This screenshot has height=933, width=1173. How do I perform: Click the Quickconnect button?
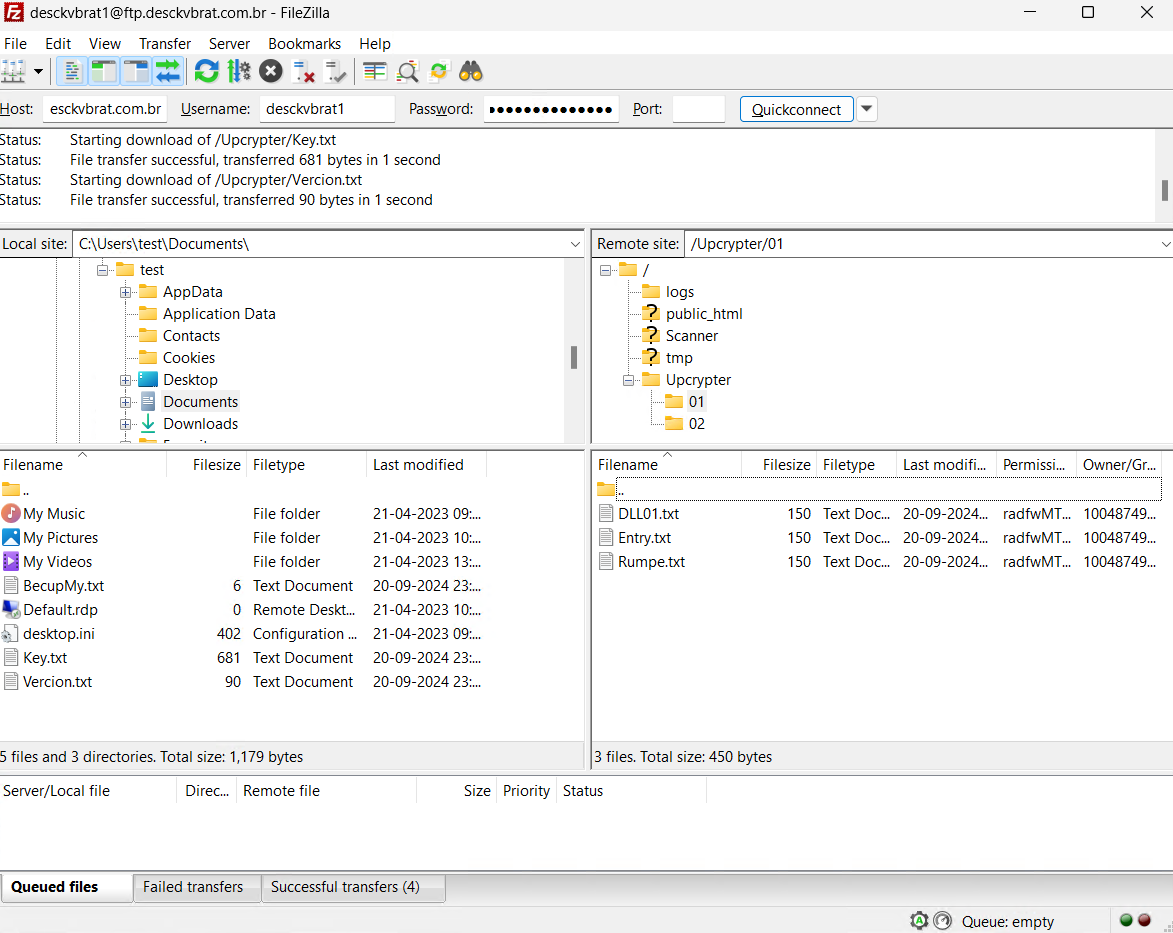point(796,109)
